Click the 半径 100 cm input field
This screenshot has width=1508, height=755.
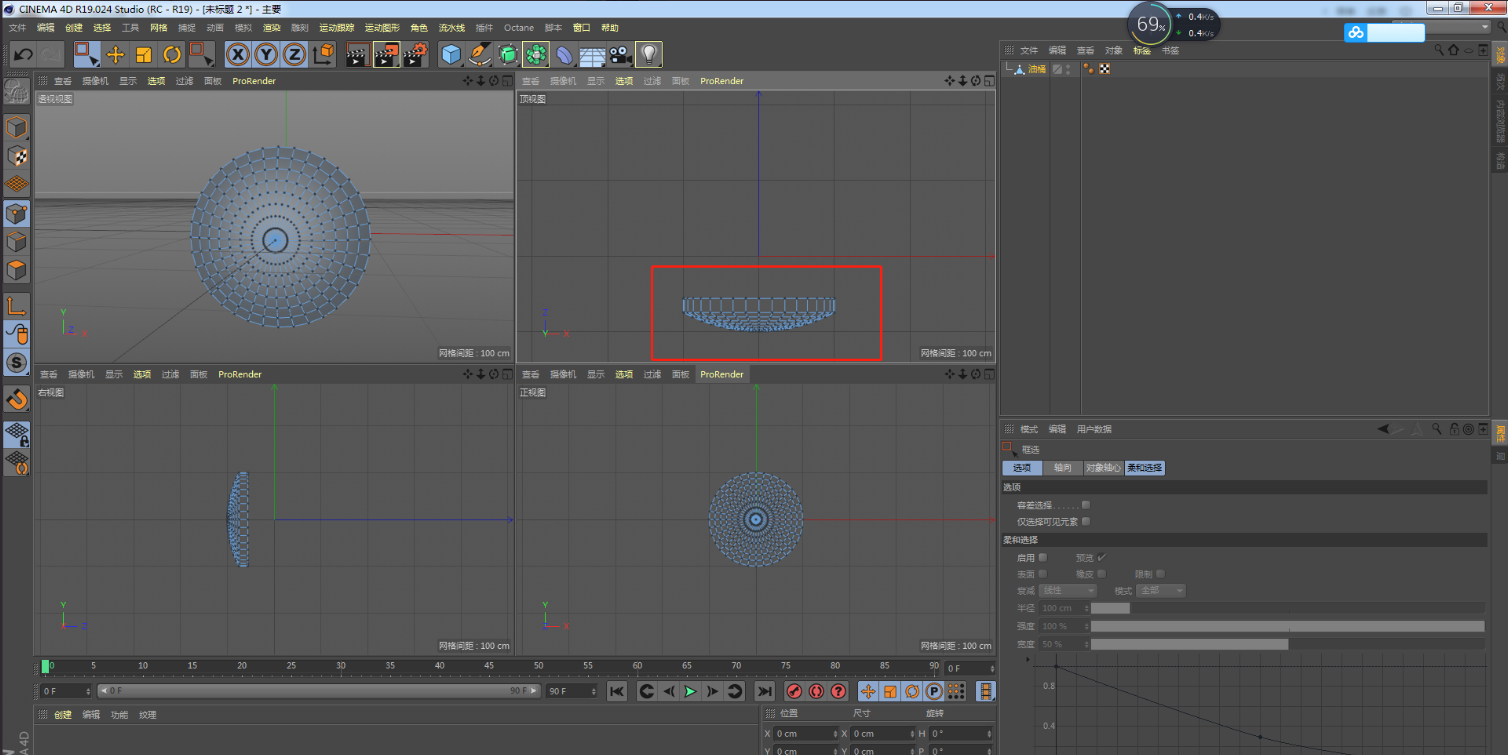pos(1062,608)
